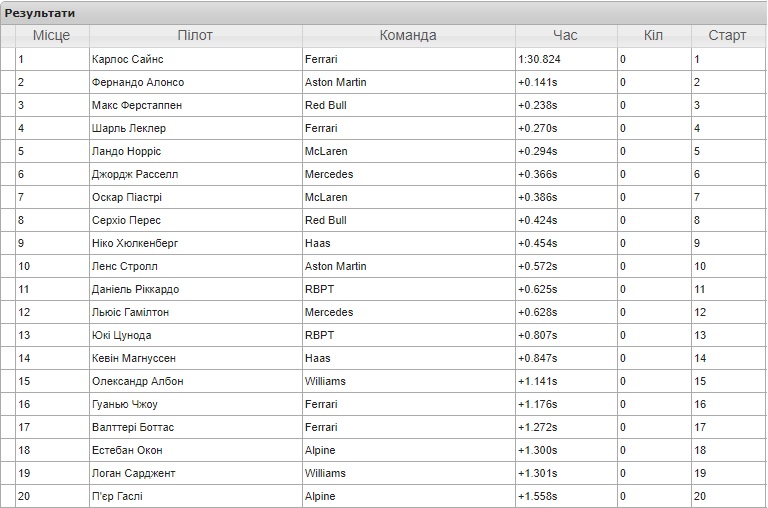Select the Макс Ферстаппен cell
Viewport: 768px width, 508px height.
point(195,105)
